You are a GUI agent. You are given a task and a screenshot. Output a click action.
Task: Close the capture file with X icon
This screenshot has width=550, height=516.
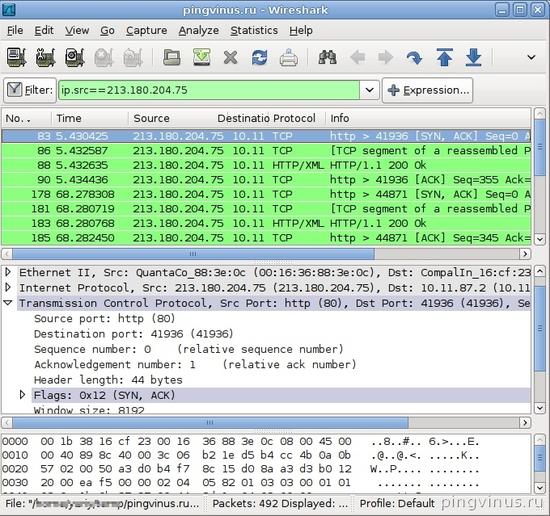click(230, 57)
